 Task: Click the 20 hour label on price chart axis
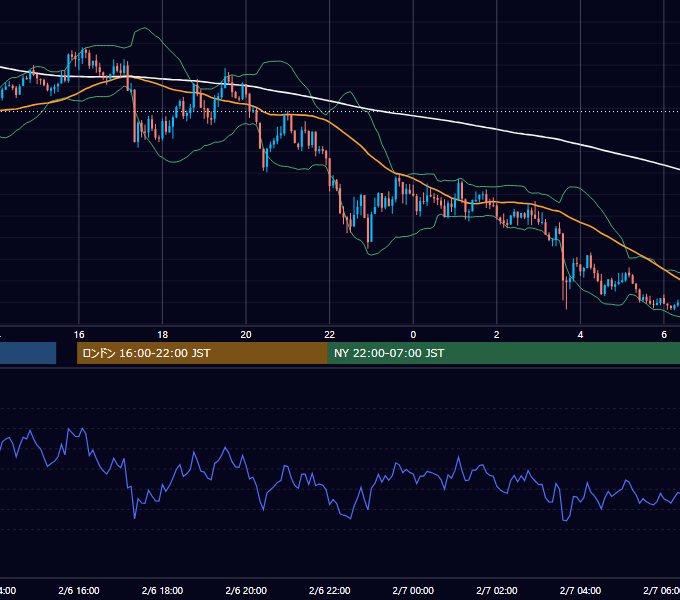click(x=246, y=335)
